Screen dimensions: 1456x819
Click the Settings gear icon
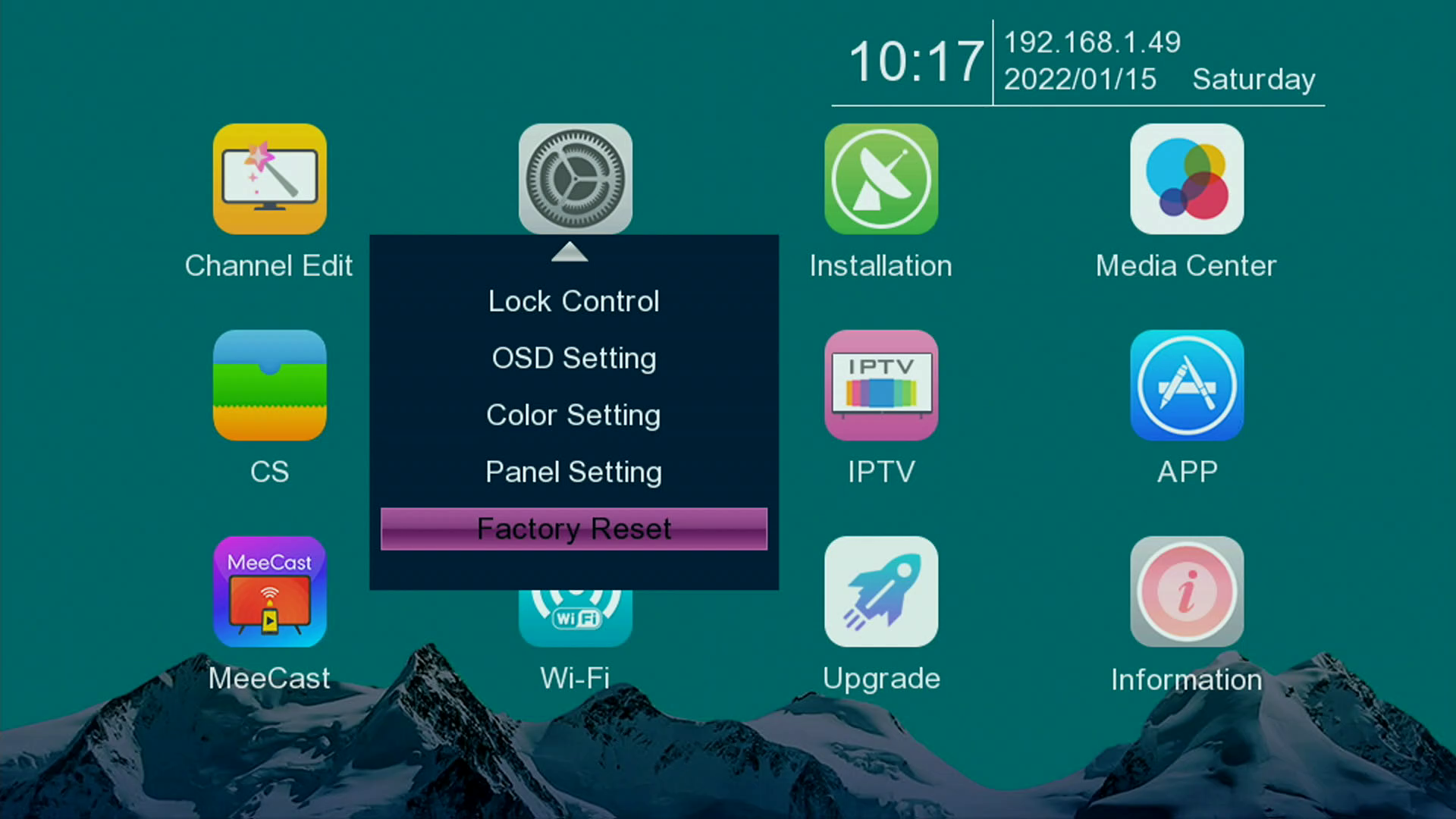(575, 179)
